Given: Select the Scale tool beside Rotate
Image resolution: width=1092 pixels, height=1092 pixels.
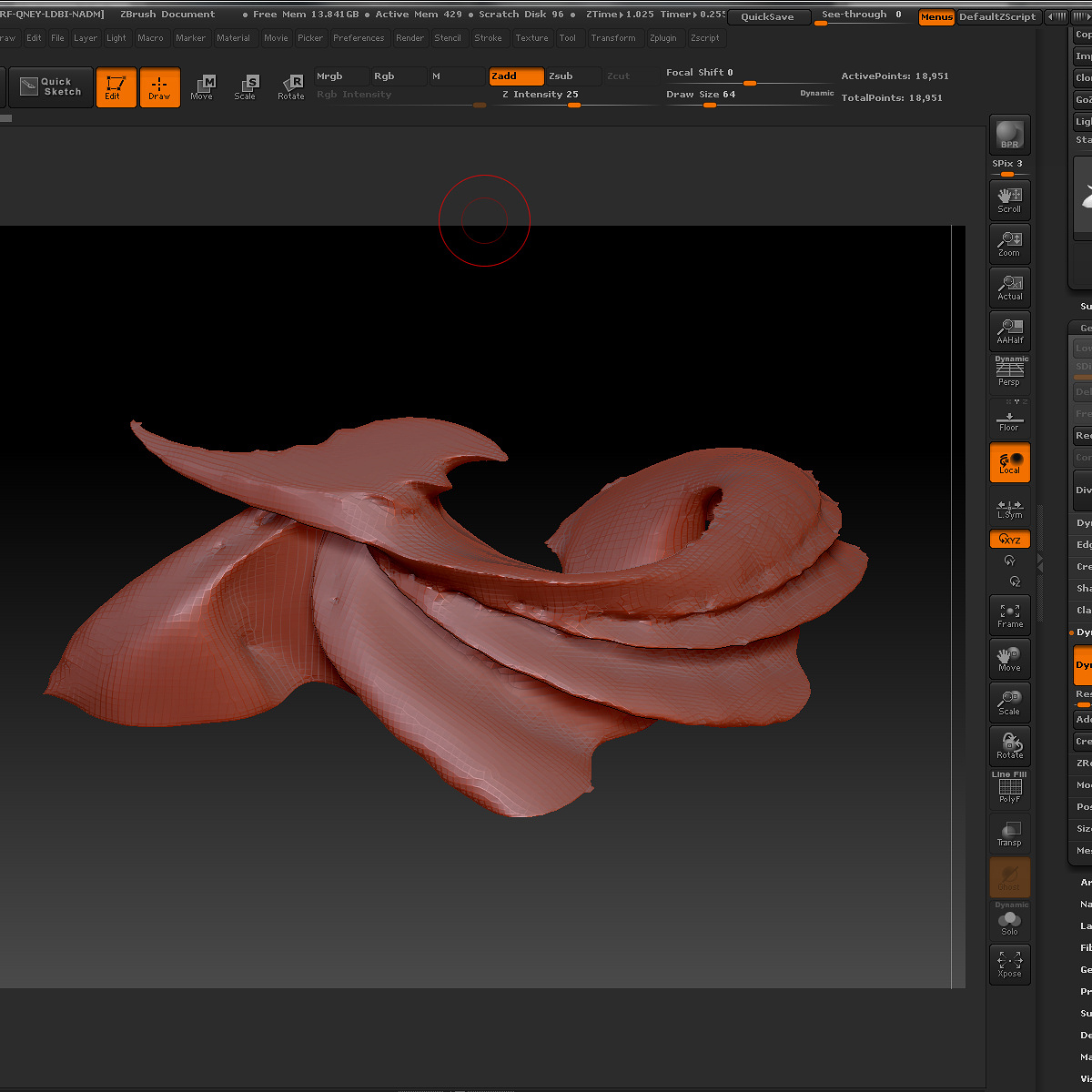Looking at the screenshot, I should coord(245,87).
